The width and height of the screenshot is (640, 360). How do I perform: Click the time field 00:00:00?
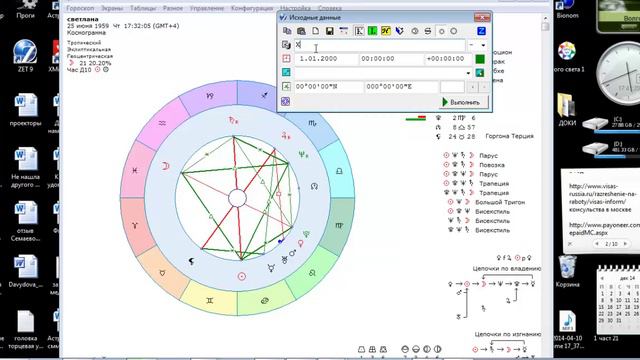(x=391, y=59)
